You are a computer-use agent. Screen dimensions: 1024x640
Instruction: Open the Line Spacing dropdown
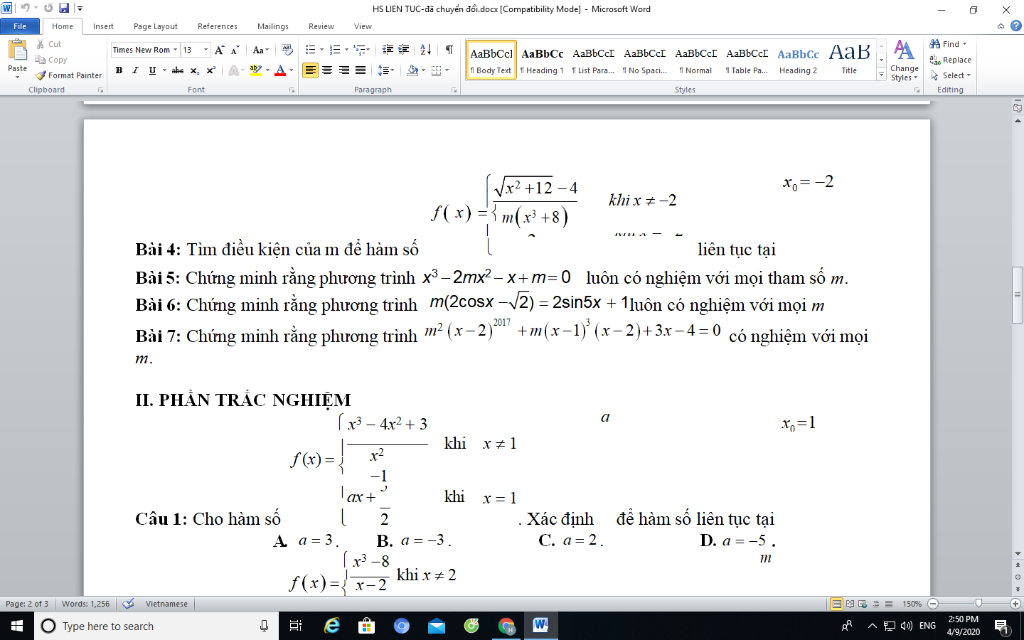point(386,70)
